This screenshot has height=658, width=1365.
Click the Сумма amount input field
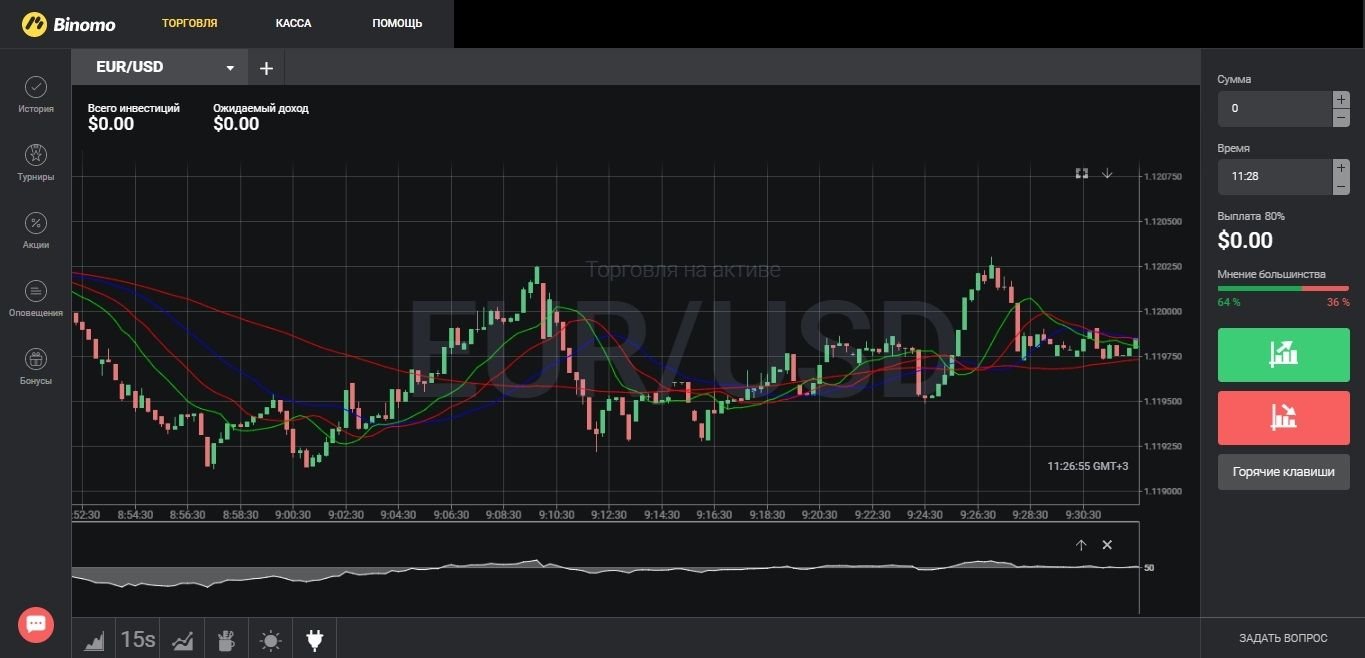coord(1274,108)
